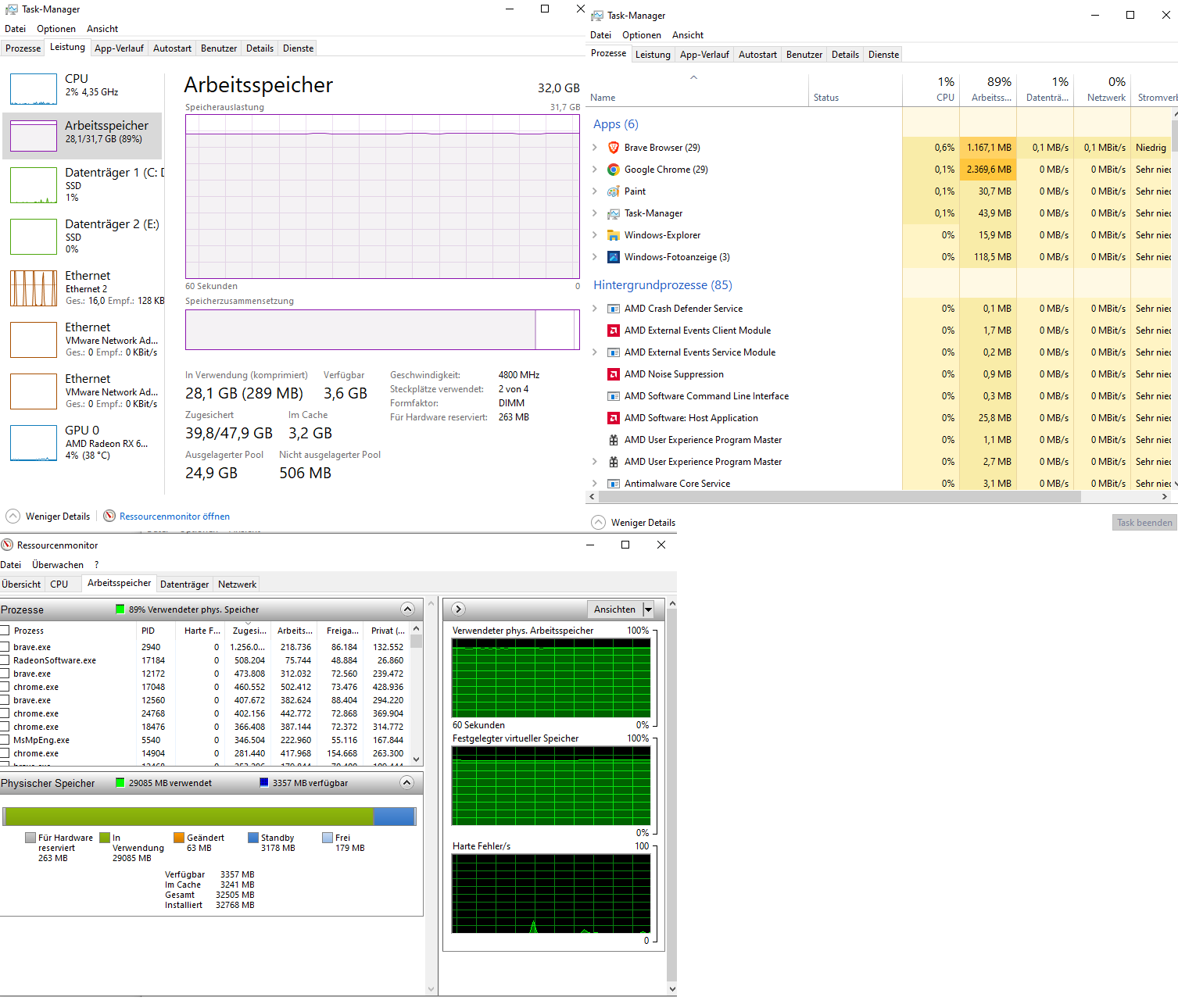
Task: Check the box for chrome.exe PID 14904
Action: pos(5,752)
